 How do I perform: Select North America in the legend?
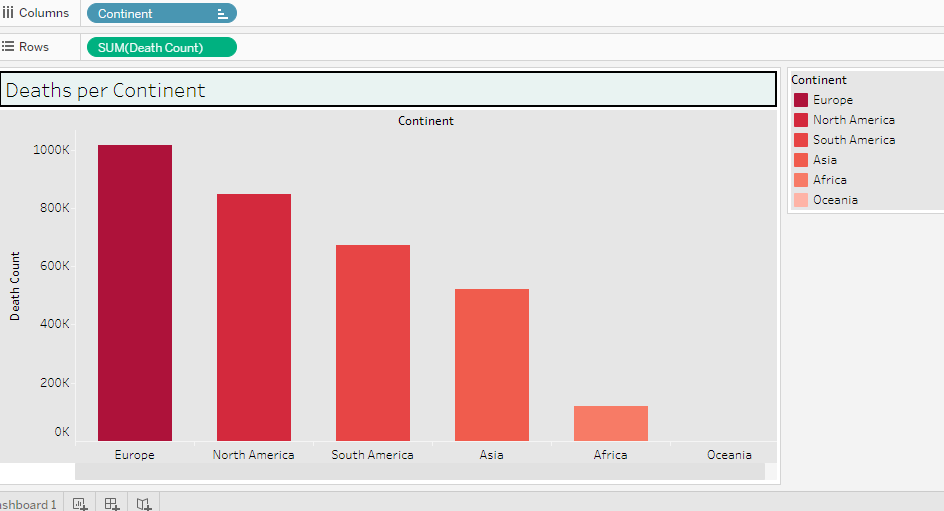(x=853, y=120)
